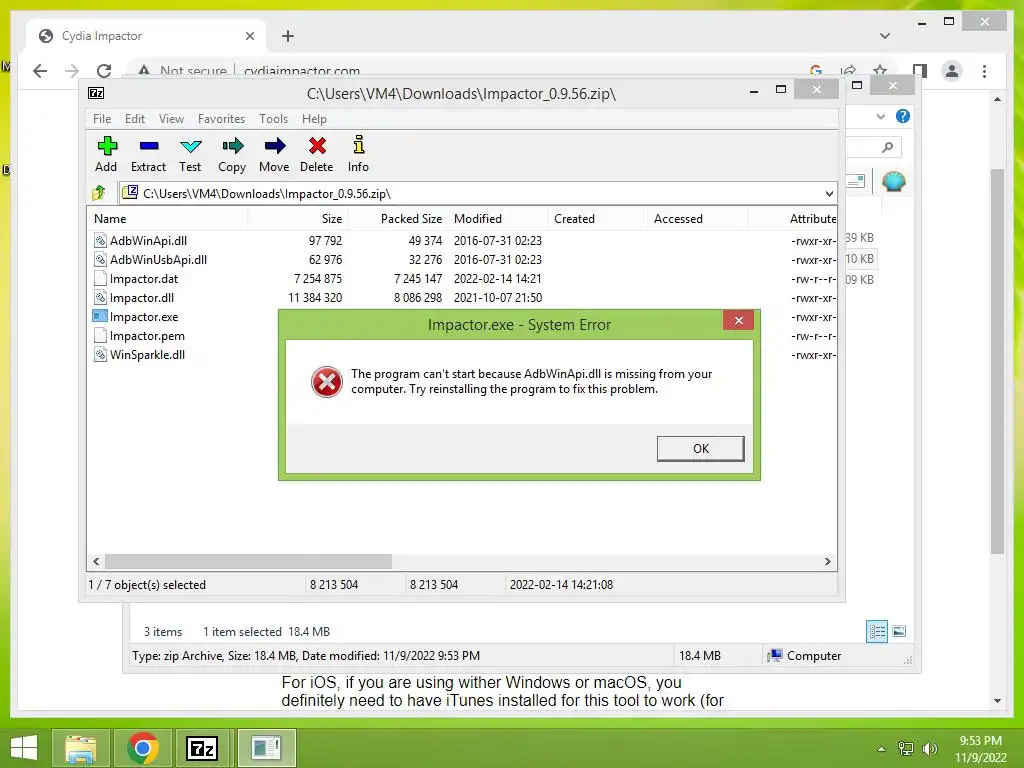The width and height of the screenshot is (1024, 768).
Task: Open the Windows Start button
Action: tap(24, 748)
